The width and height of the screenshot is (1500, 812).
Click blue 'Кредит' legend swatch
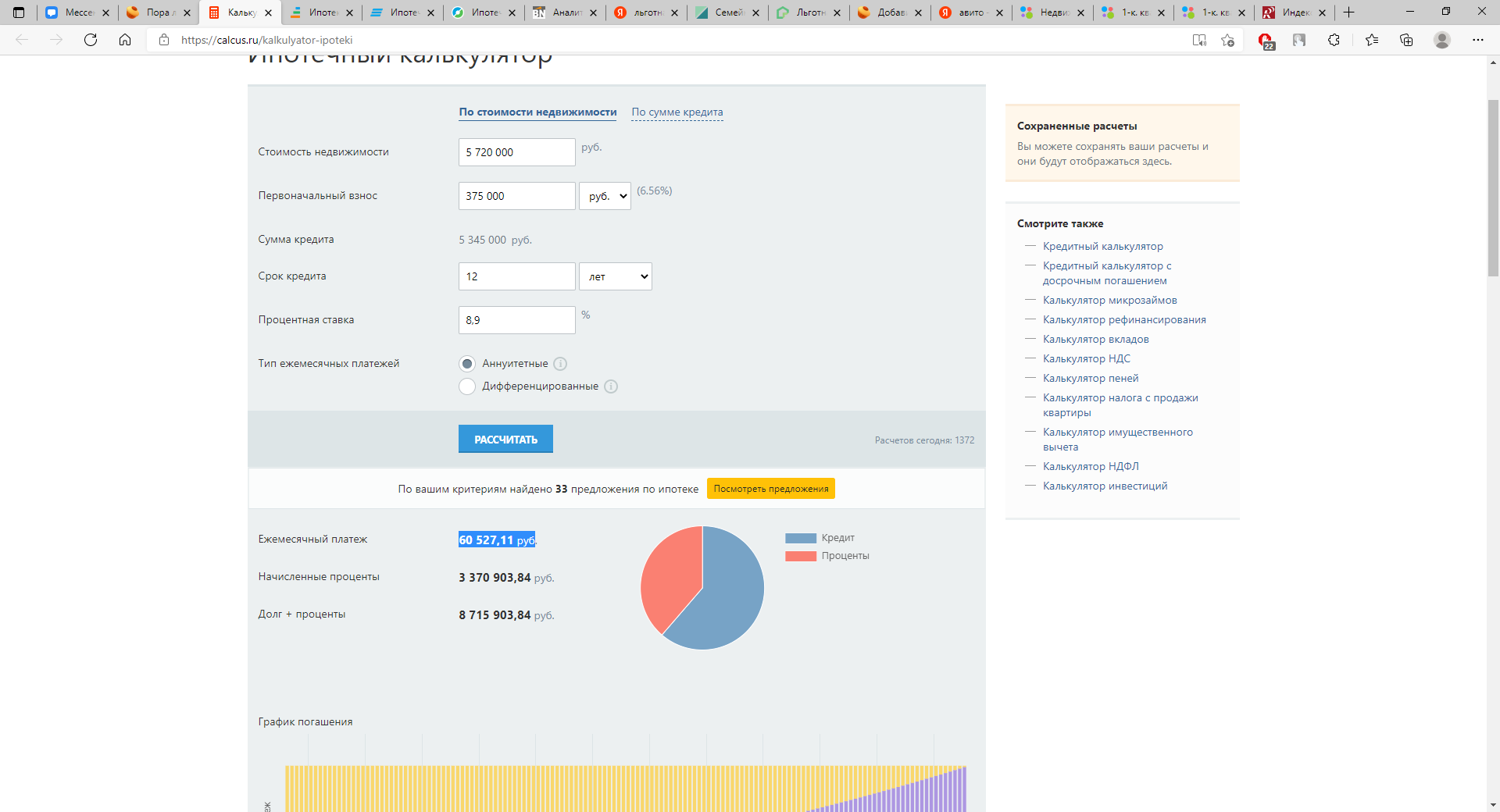[800, 538]
